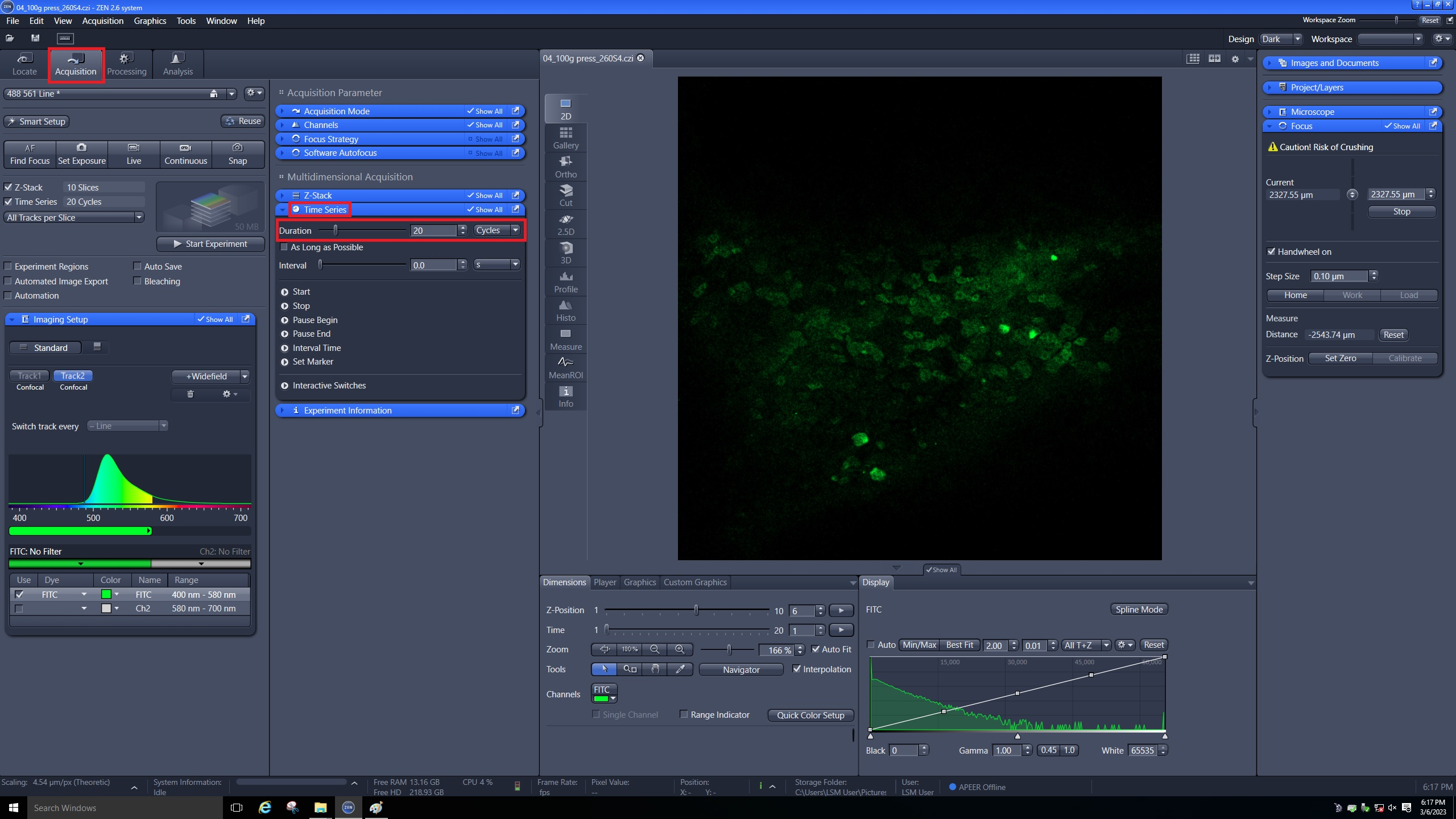Screen dimensions: 1456x819
Task: Click the Start Experiment button
Action: 210,243
